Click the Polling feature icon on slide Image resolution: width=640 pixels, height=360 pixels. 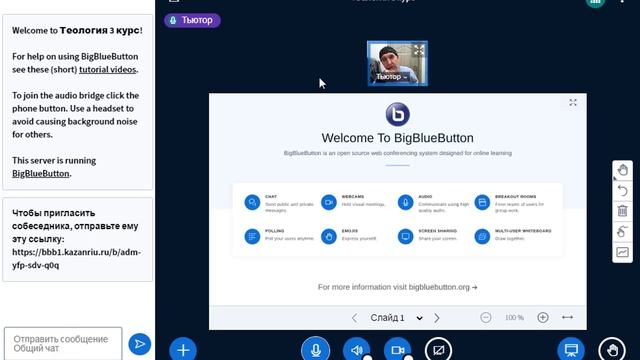coord(252,236)
